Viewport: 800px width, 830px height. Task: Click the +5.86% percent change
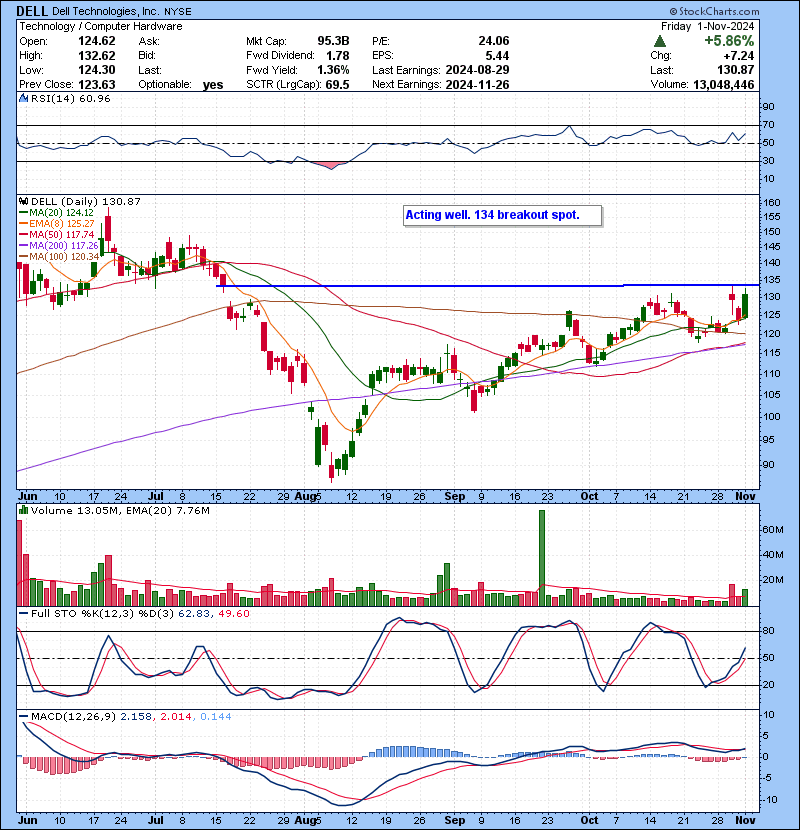pos(729,41)
